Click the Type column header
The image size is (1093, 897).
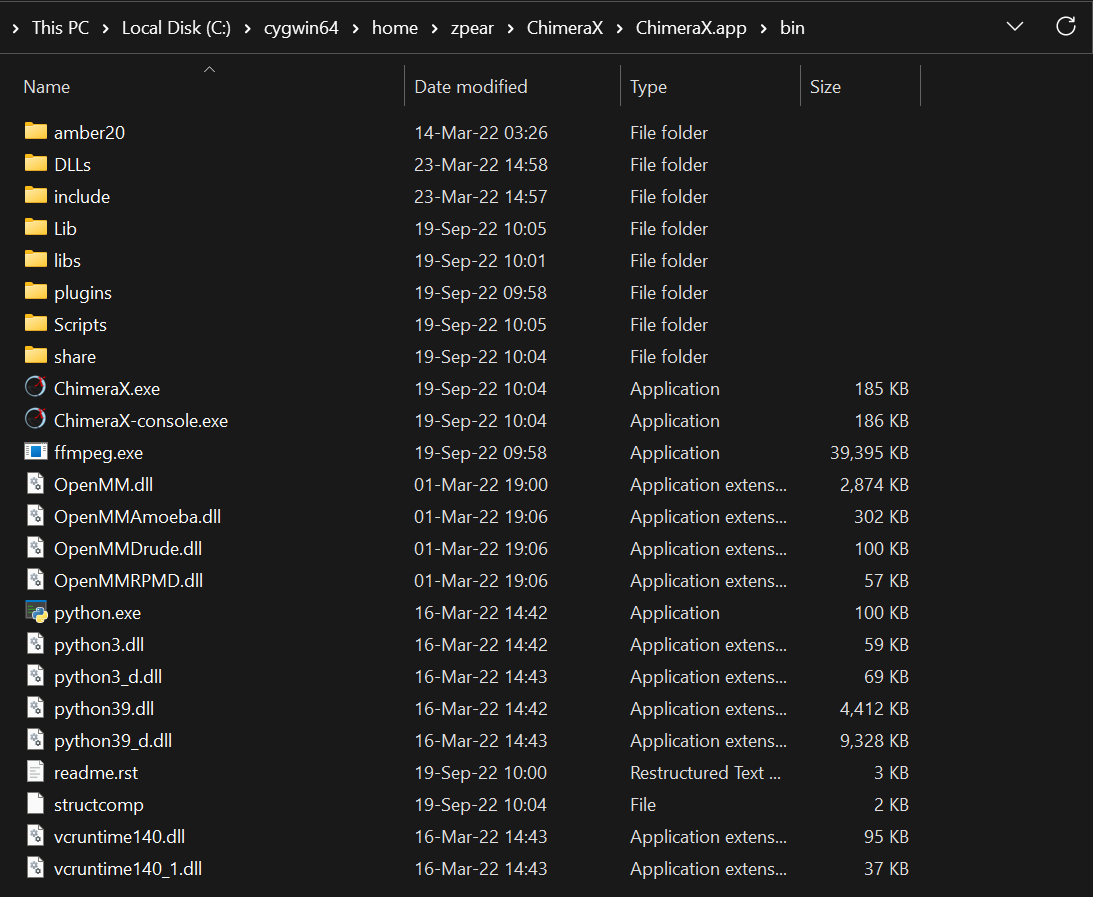click(648, 87)
